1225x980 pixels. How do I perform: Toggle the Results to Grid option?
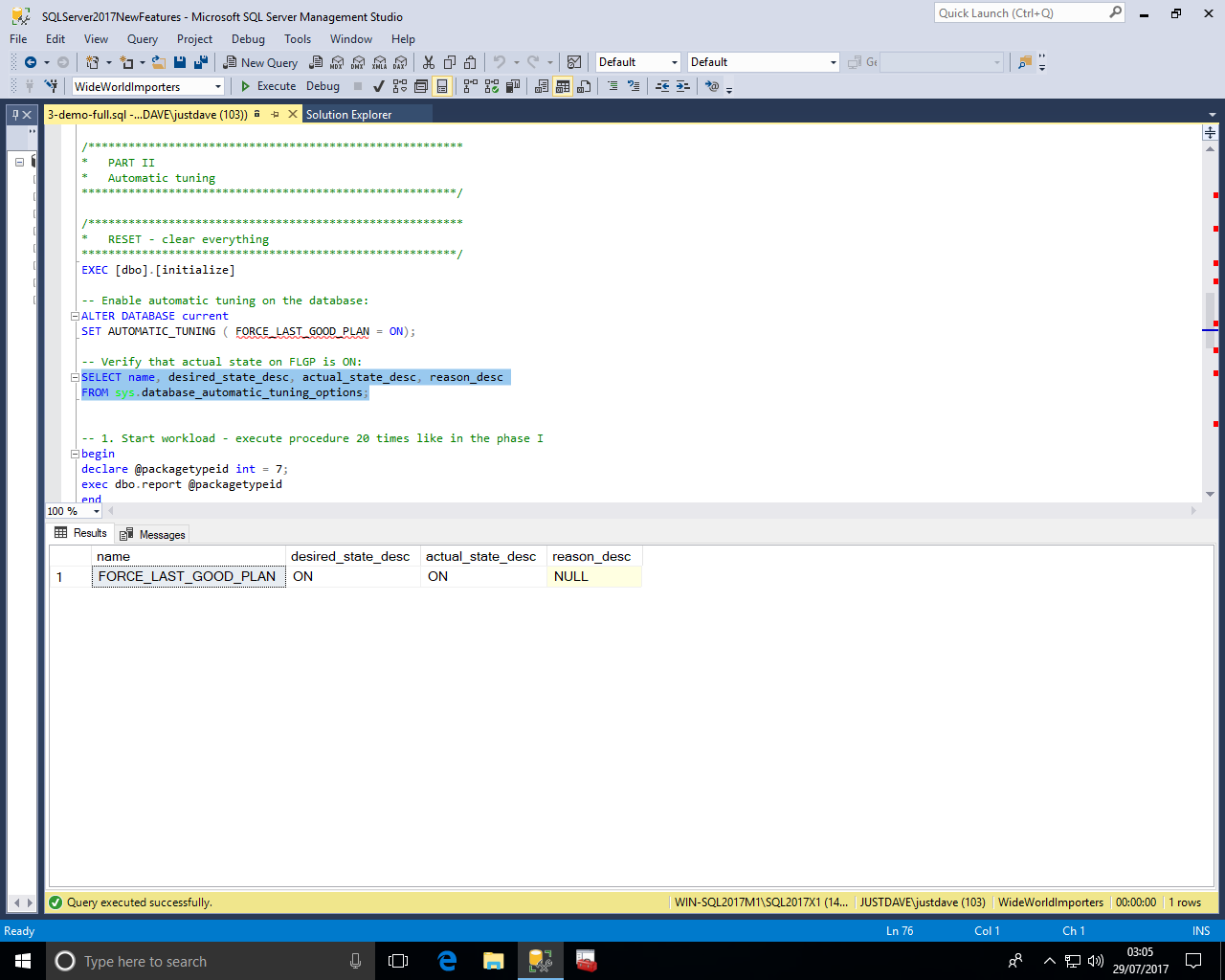coord(563,86)
